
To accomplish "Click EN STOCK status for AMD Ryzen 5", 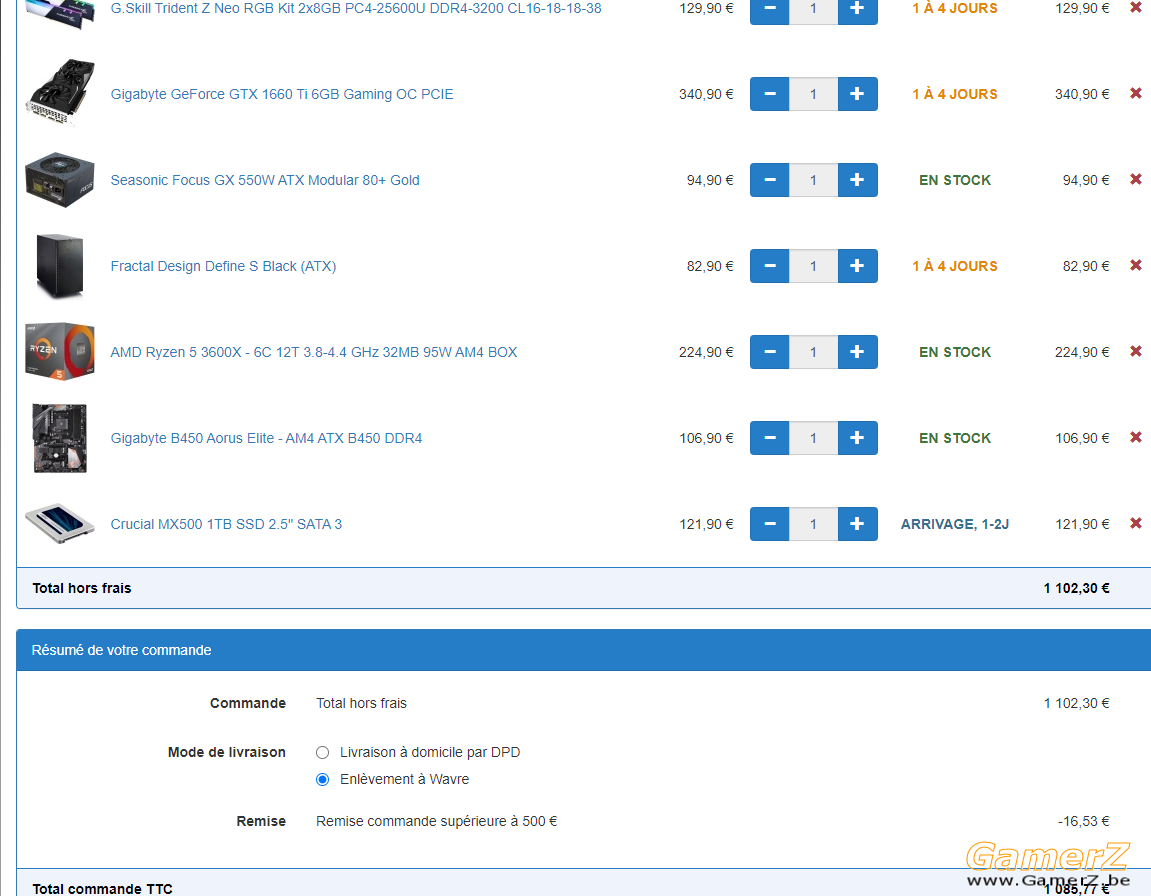I will [x=955, y=352].
